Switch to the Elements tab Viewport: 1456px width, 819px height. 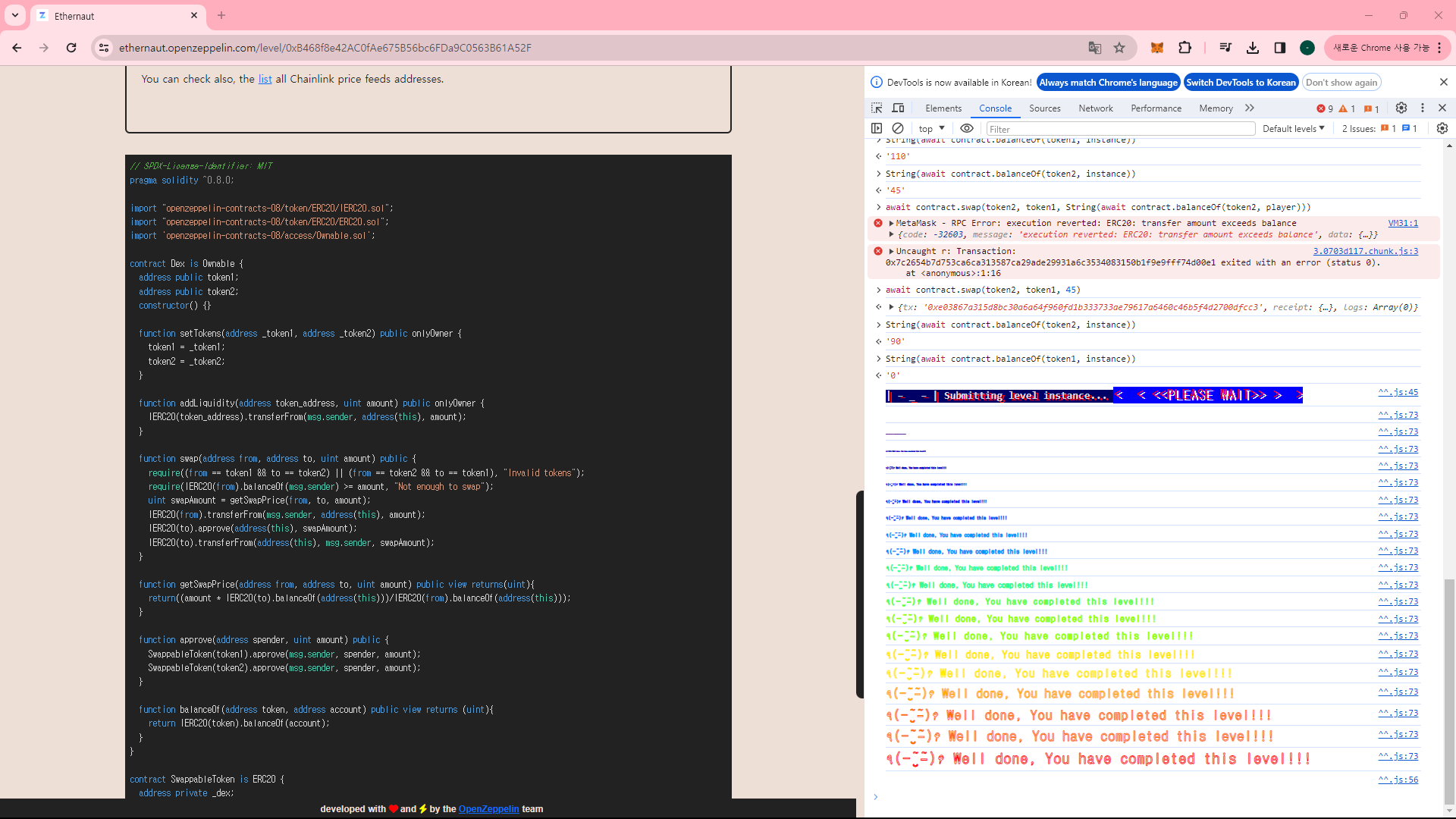pos(943,108)
